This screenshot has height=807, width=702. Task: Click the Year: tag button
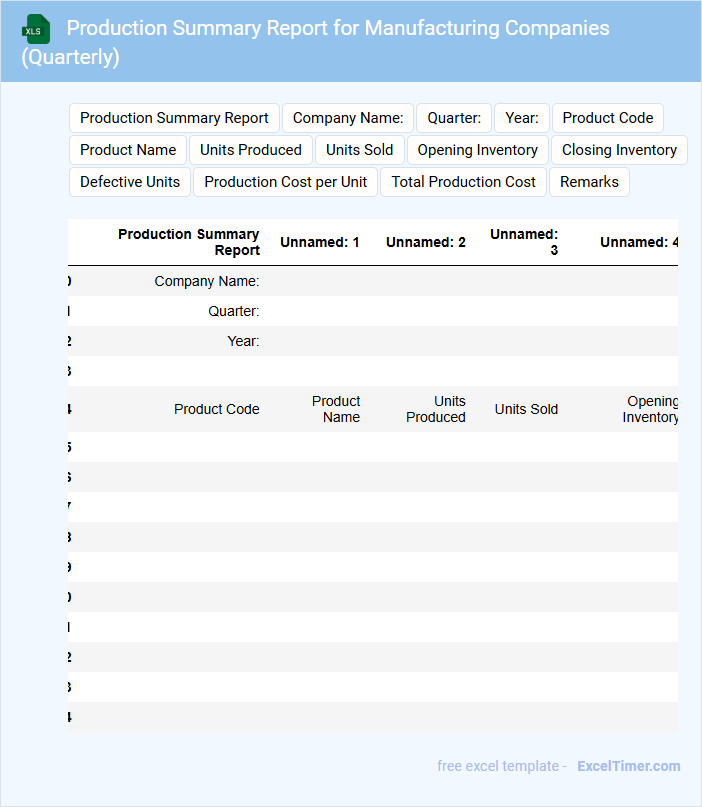coord(522,118)
